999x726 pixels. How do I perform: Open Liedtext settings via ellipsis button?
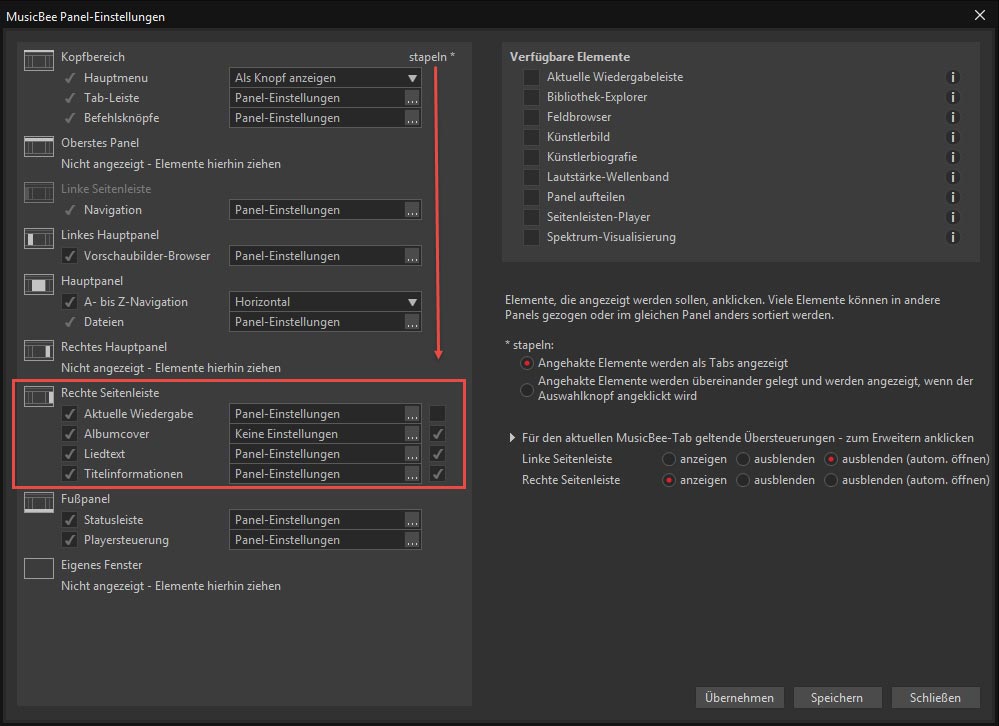pos(412,454)
